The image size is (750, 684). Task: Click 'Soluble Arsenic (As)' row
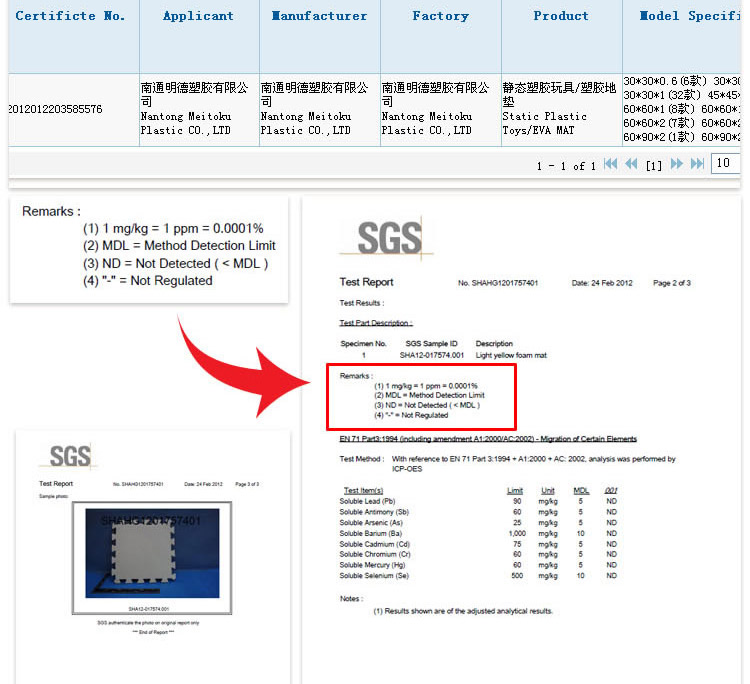coord(478,523)
